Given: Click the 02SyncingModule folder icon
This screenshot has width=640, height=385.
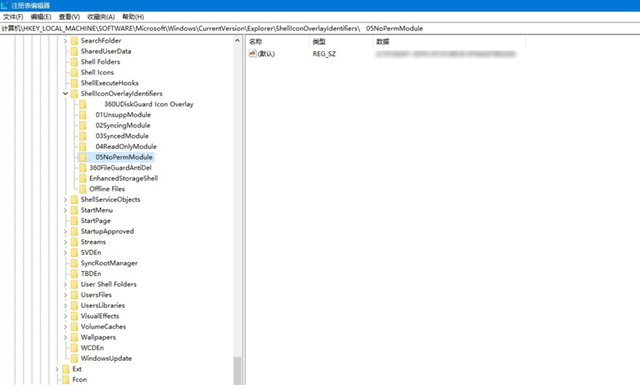Looking at the screenshot, I should (82, 125).
